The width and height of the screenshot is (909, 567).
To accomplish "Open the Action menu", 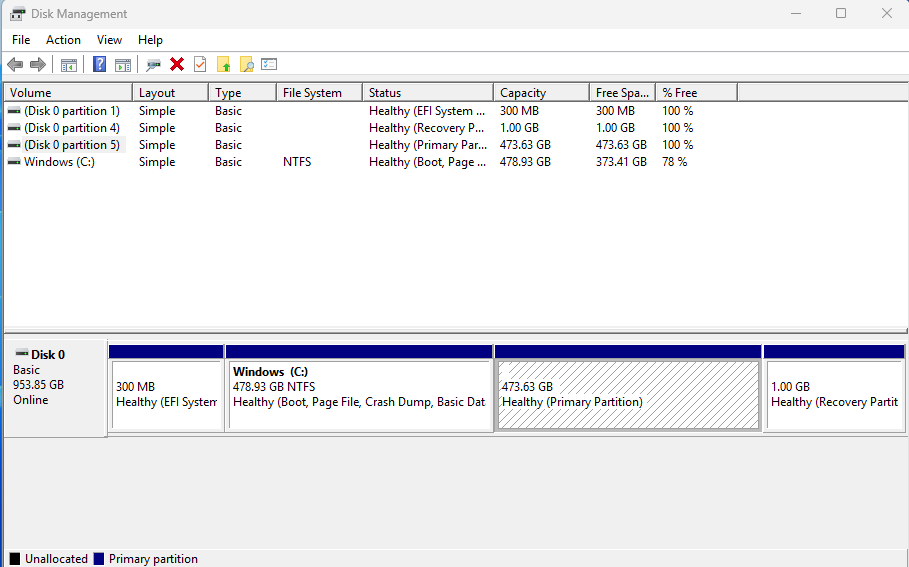I will pos(63,40).
